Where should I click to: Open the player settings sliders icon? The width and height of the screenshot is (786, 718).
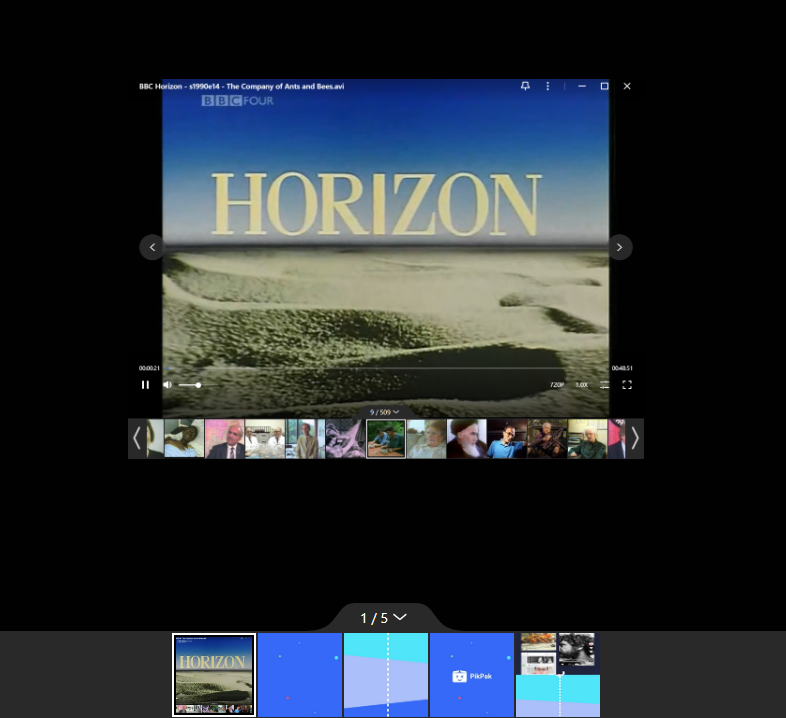(605, 385)
